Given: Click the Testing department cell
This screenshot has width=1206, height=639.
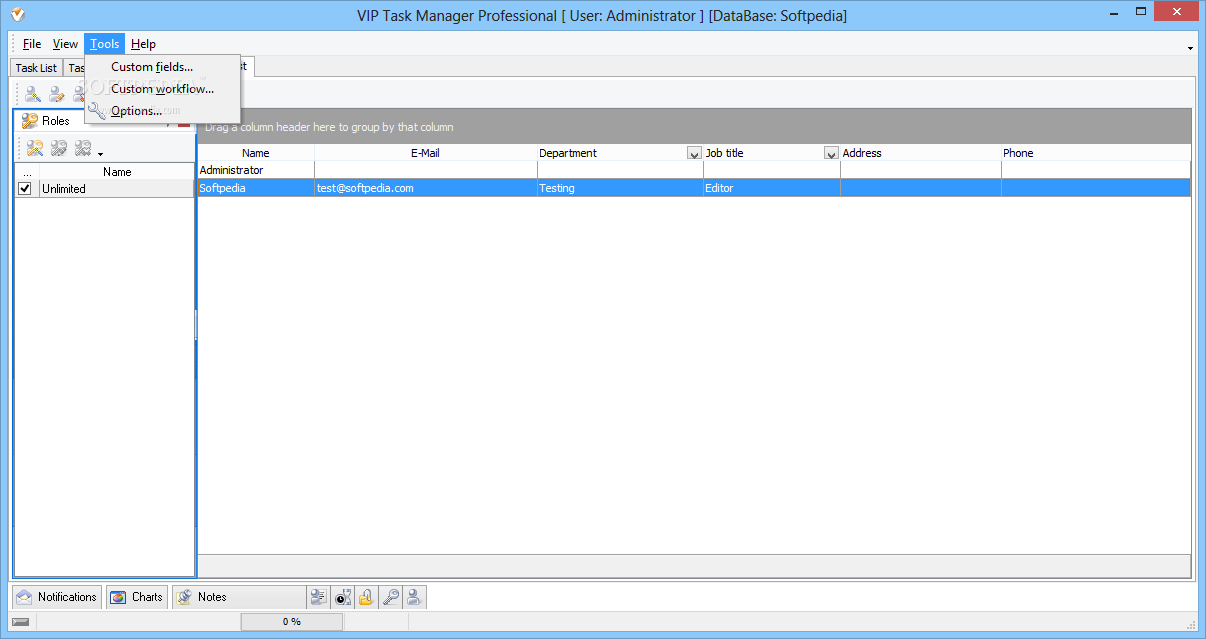Looking at the screenshot, I should [x=620, y=188].
